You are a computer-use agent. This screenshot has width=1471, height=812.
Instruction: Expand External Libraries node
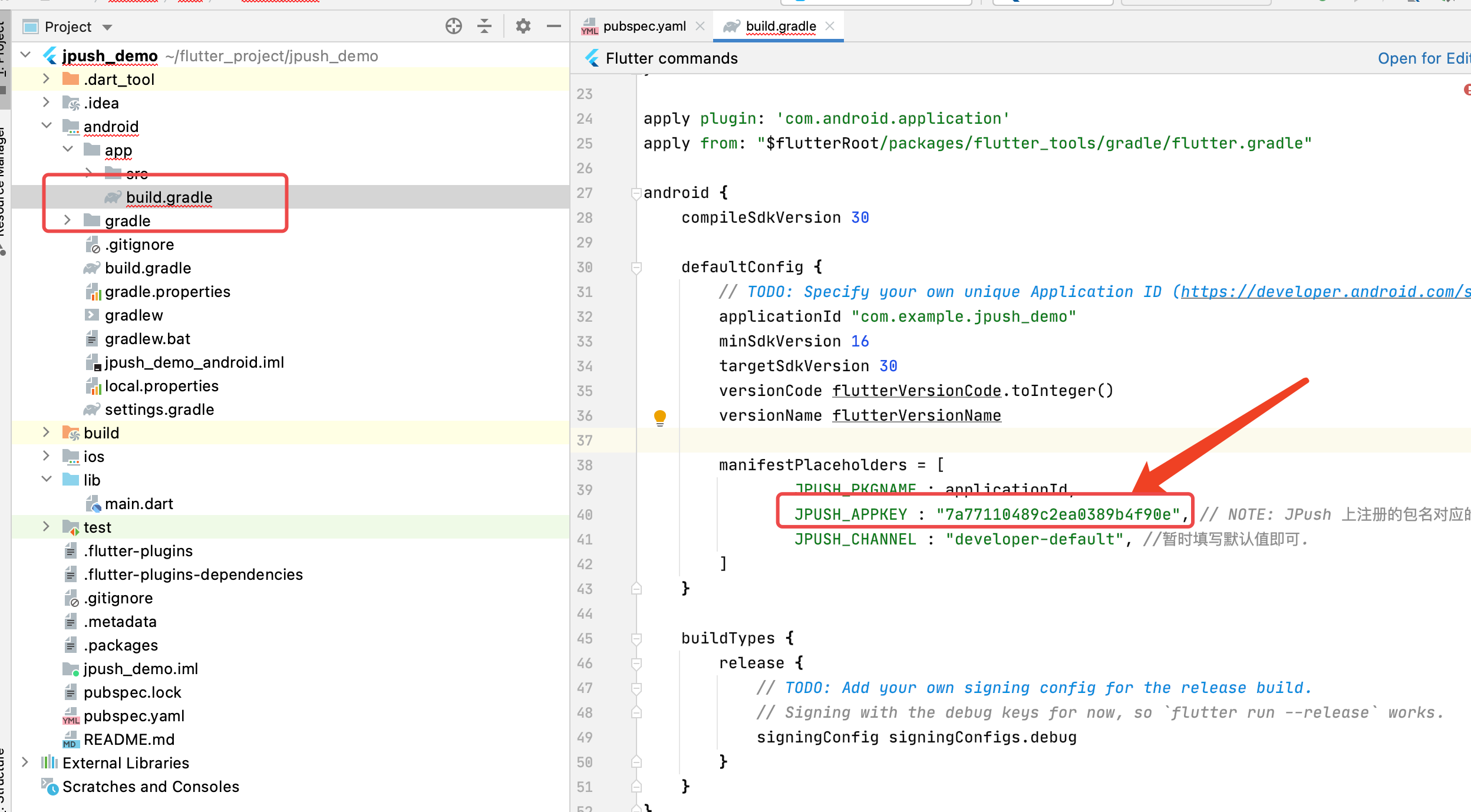click(x=25, y=763)
